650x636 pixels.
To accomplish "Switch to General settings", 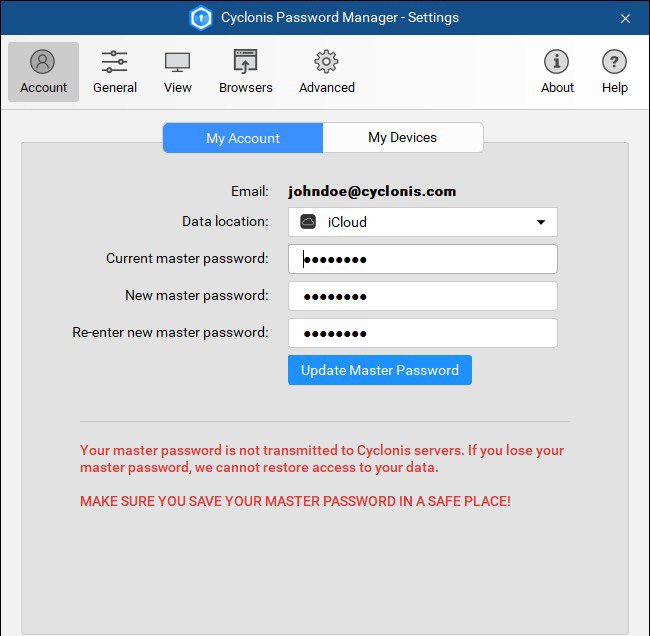I will click(115, 72).
